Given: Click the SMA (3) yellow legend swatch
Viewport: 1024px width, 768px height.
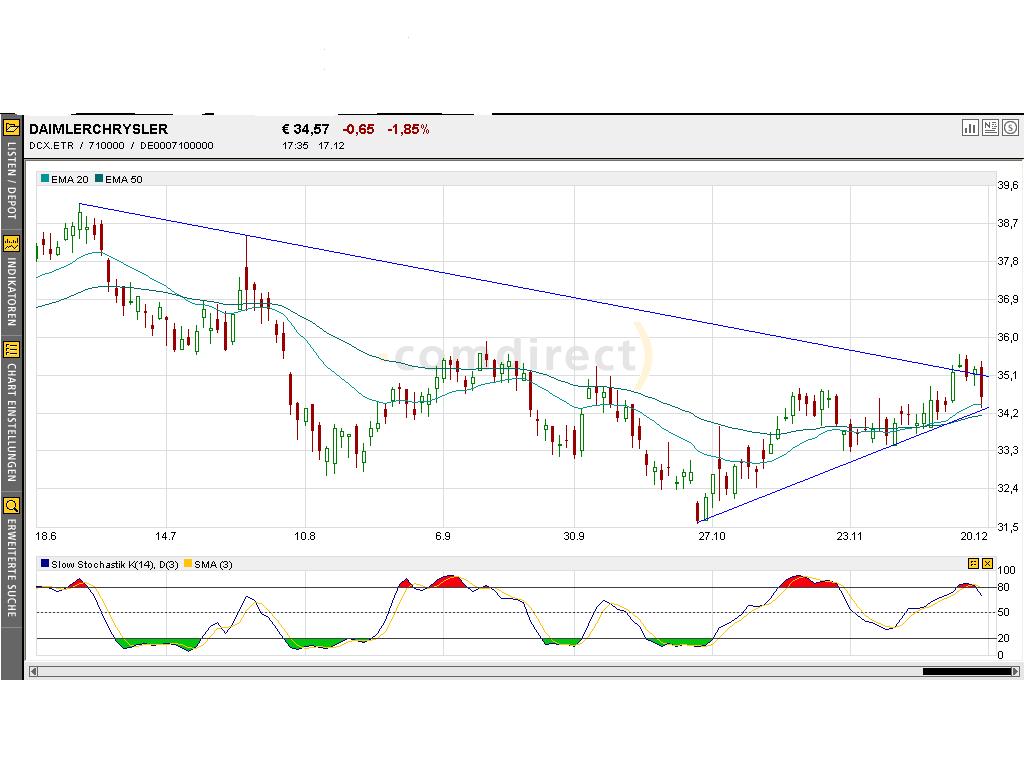Looking at the screenshot, I should click(188, 564).
